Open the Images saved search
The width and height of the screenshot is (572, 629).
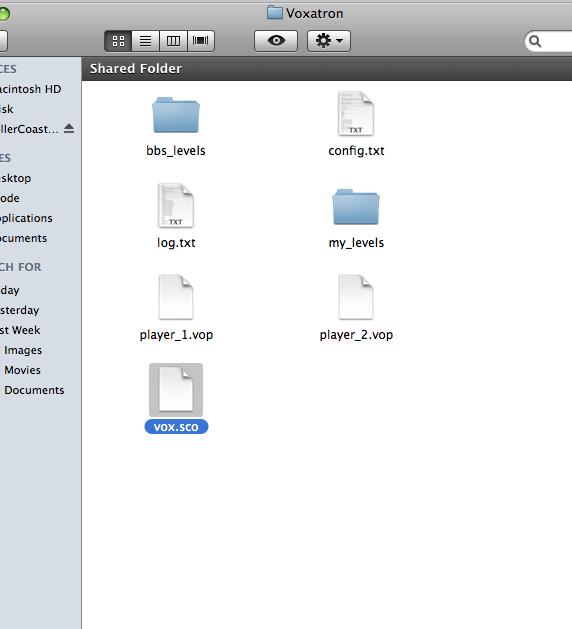pos(23,350)
